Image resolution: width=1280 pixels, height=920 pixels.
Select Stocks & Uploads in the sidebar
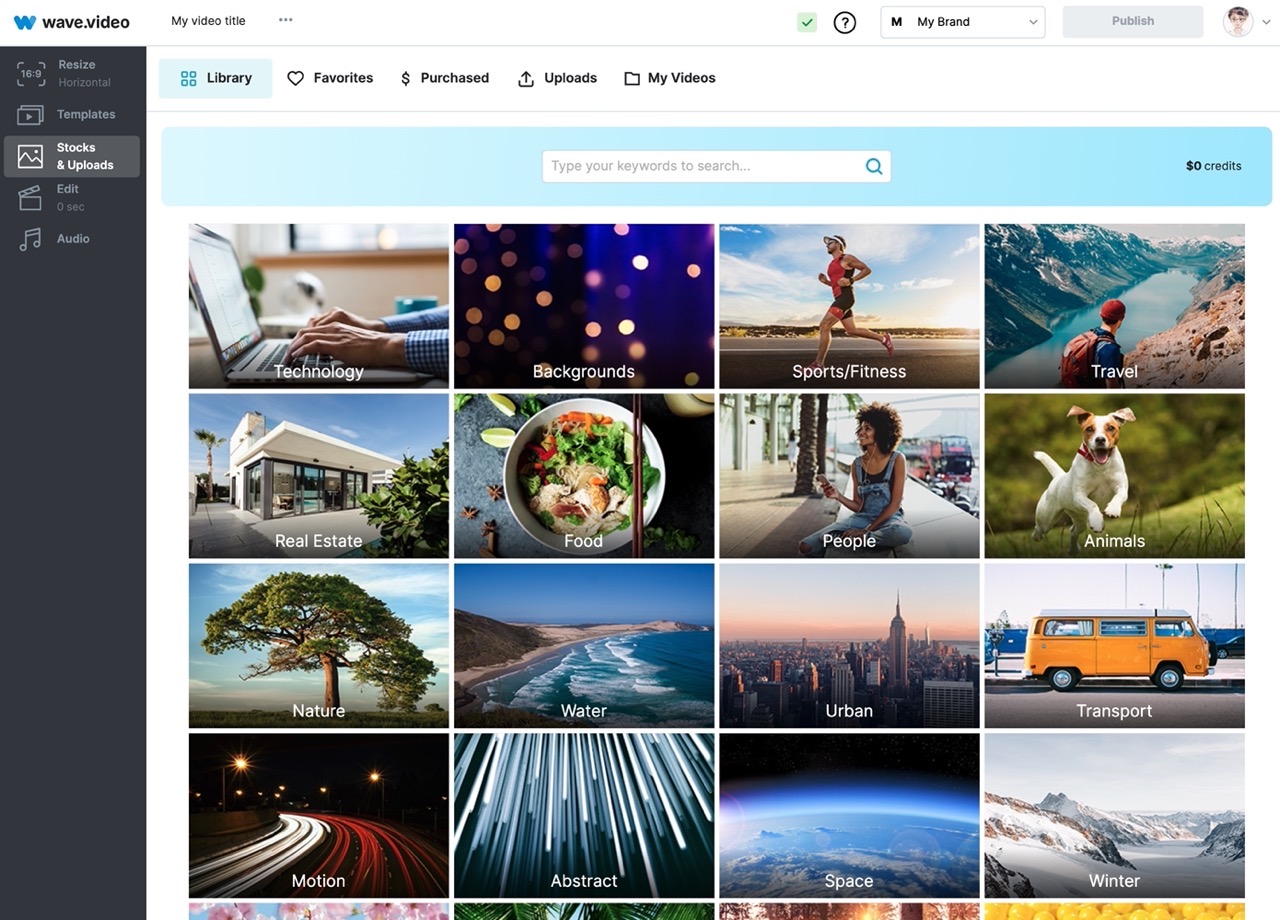click(x=72, y=156)
